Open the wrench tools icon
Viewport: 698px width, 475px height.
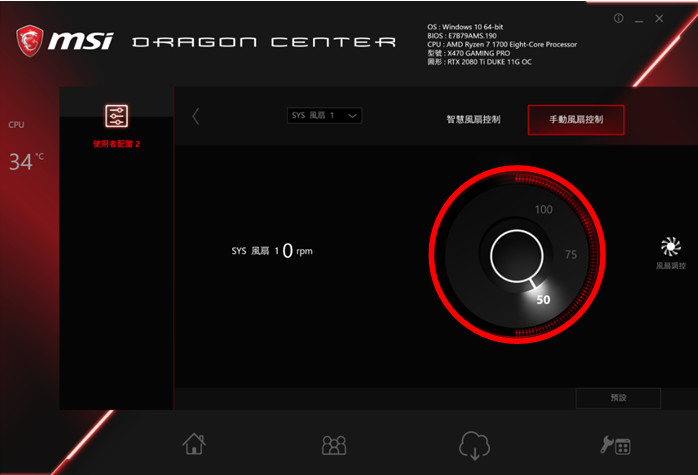pos(615,445)
